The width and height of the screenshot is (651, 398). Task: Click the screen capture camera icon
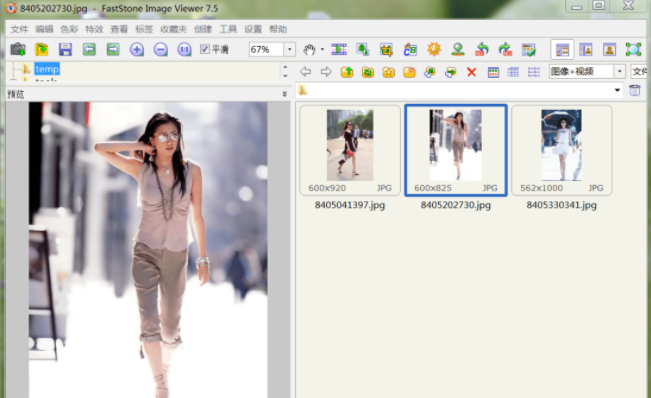click(x=18, y=49)
